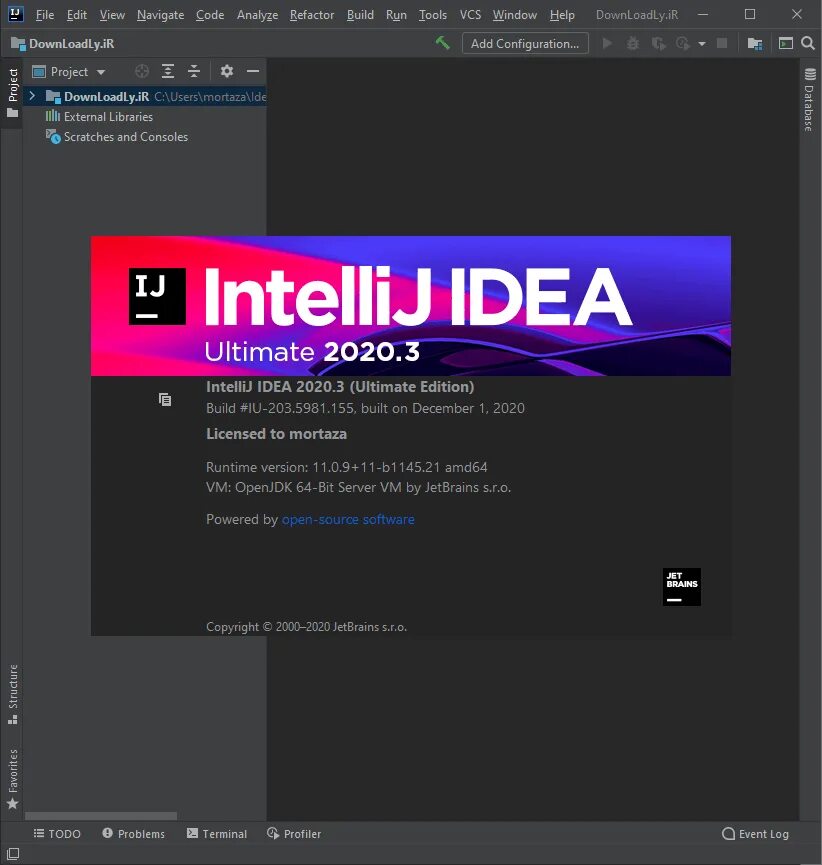The image size is (822, 865).
Task: Click the copyright 2000–2020 JetBrains text
Action: [x=306, y=627]
